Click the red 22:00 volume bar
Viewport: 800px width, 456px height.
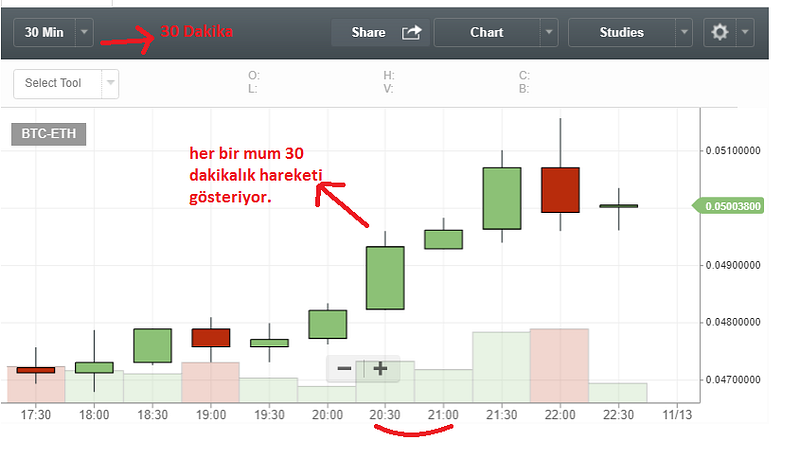pyautogui.click(x=560, y=365)
